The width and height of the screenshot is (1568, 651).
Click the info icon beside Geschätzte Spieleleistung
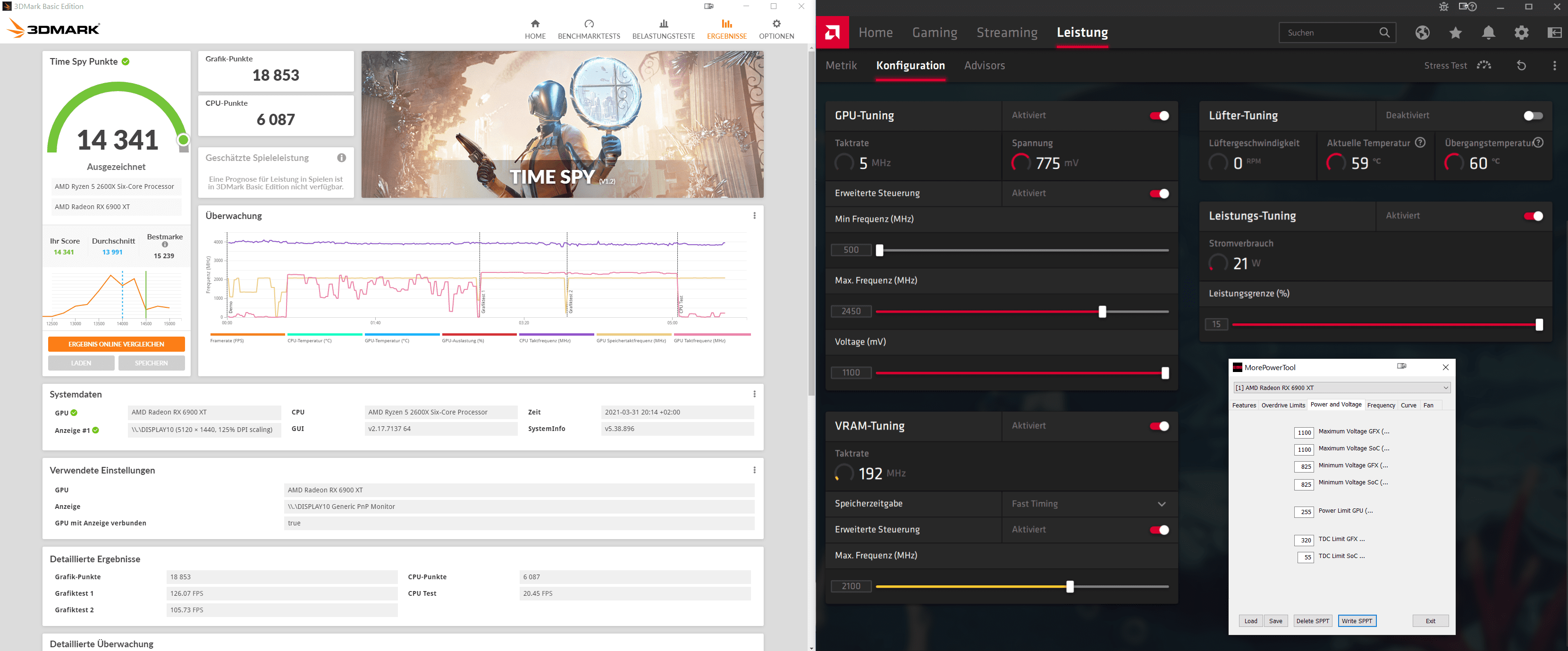tap(341, 158)
